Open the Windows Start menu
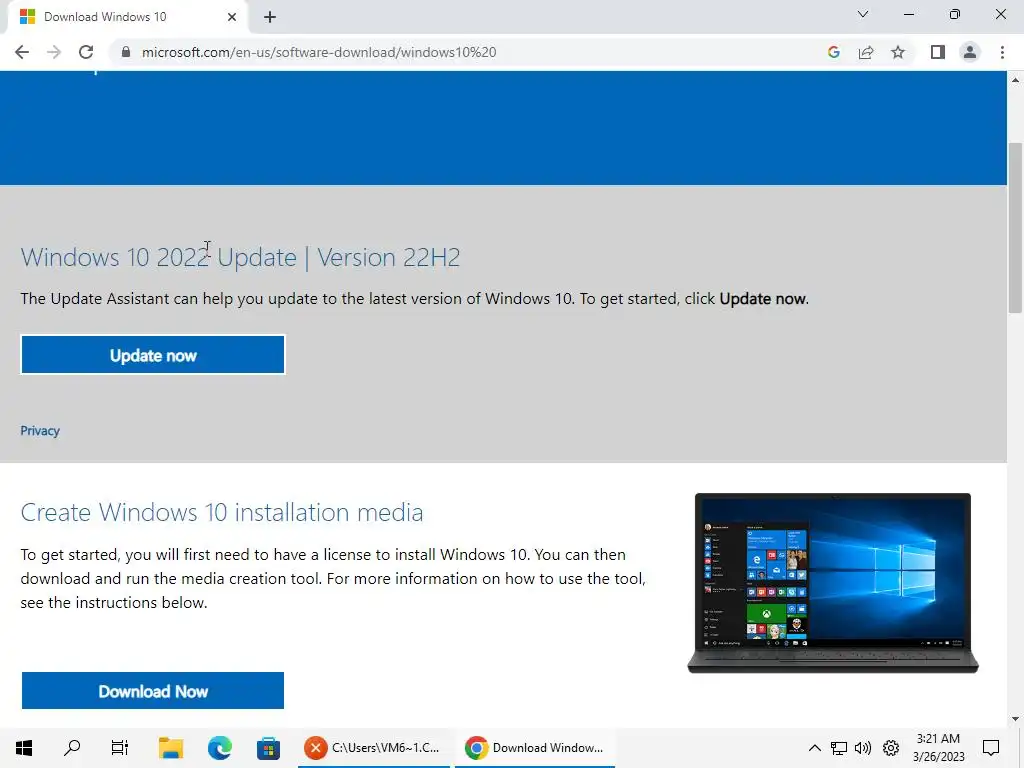1024x768 pixels. click(24, 748)
